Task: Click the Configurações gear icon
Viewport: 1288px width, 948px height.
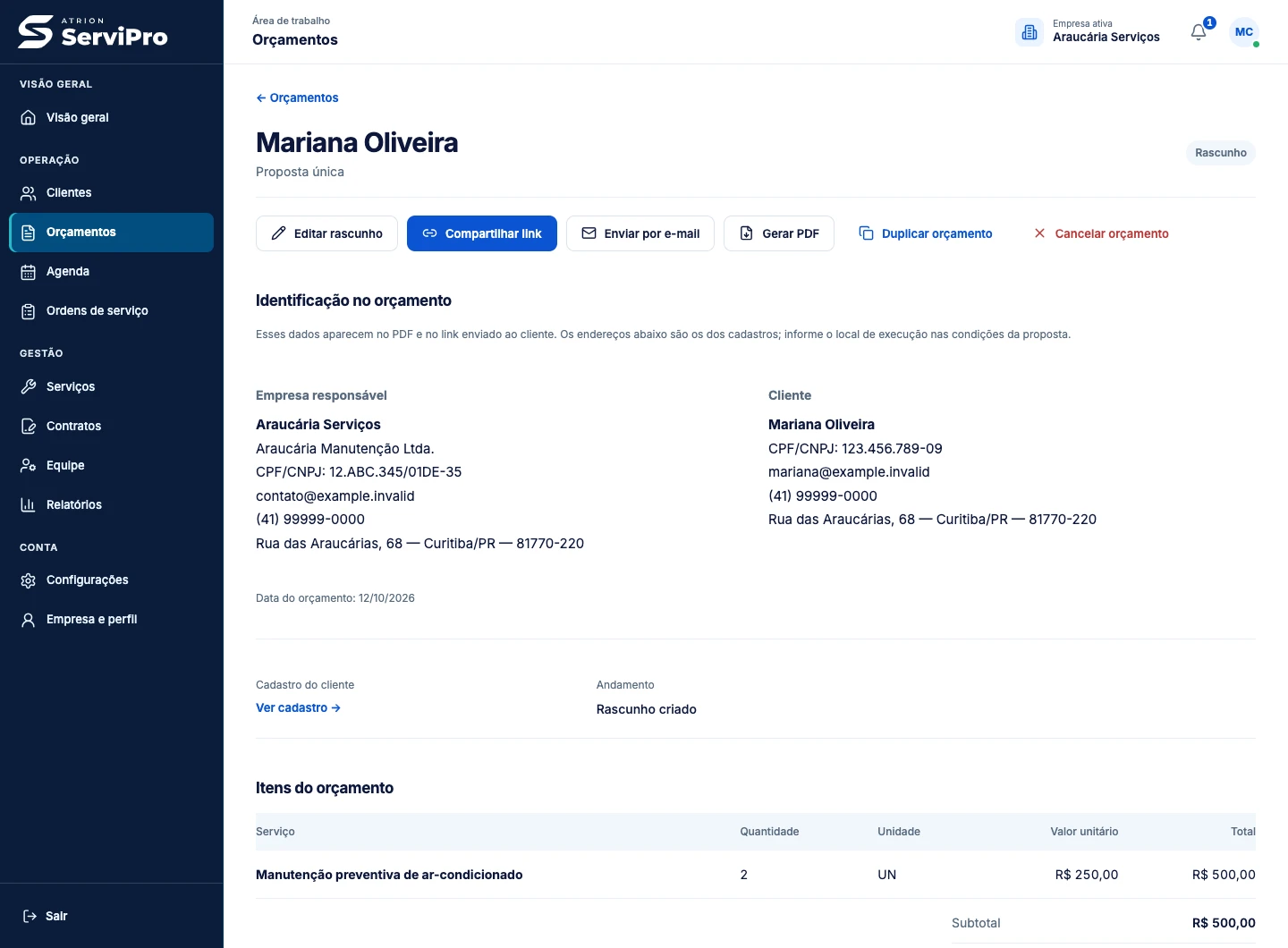Action: click(x=29, y=580)
